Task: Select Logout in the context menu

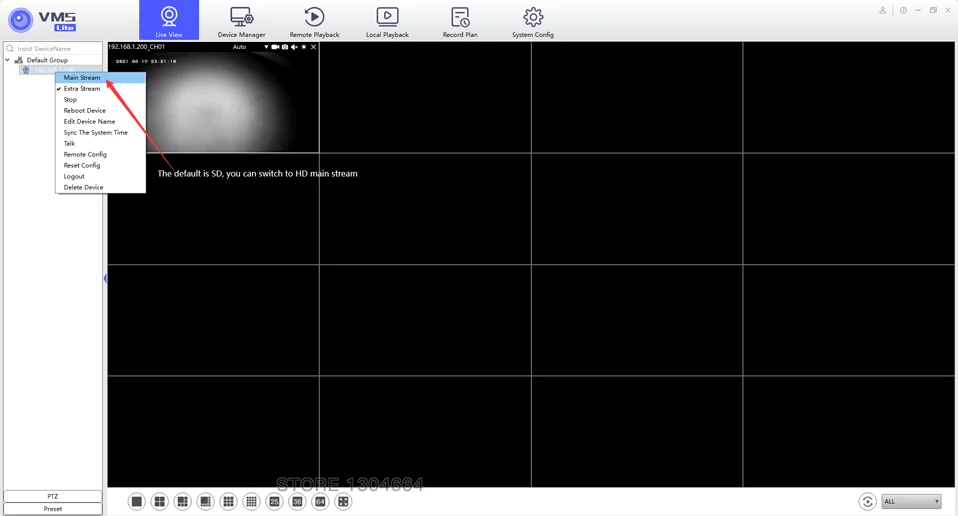Action: pyautogui.click(x=100, y=176)
